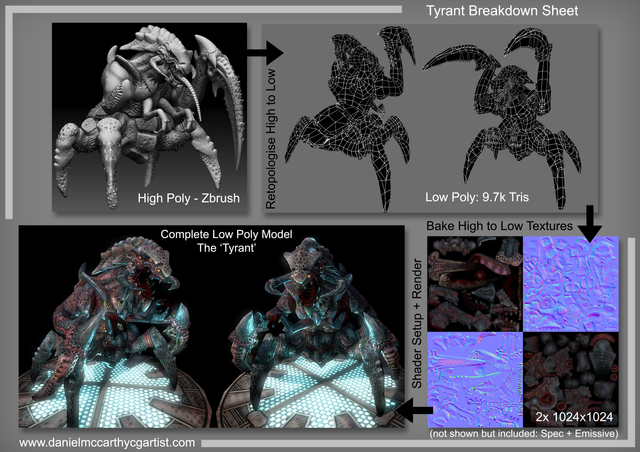Viewport: 640px width, 452px height.
Task: Select the right textured Tyrant render
Action: click(310, 331)
